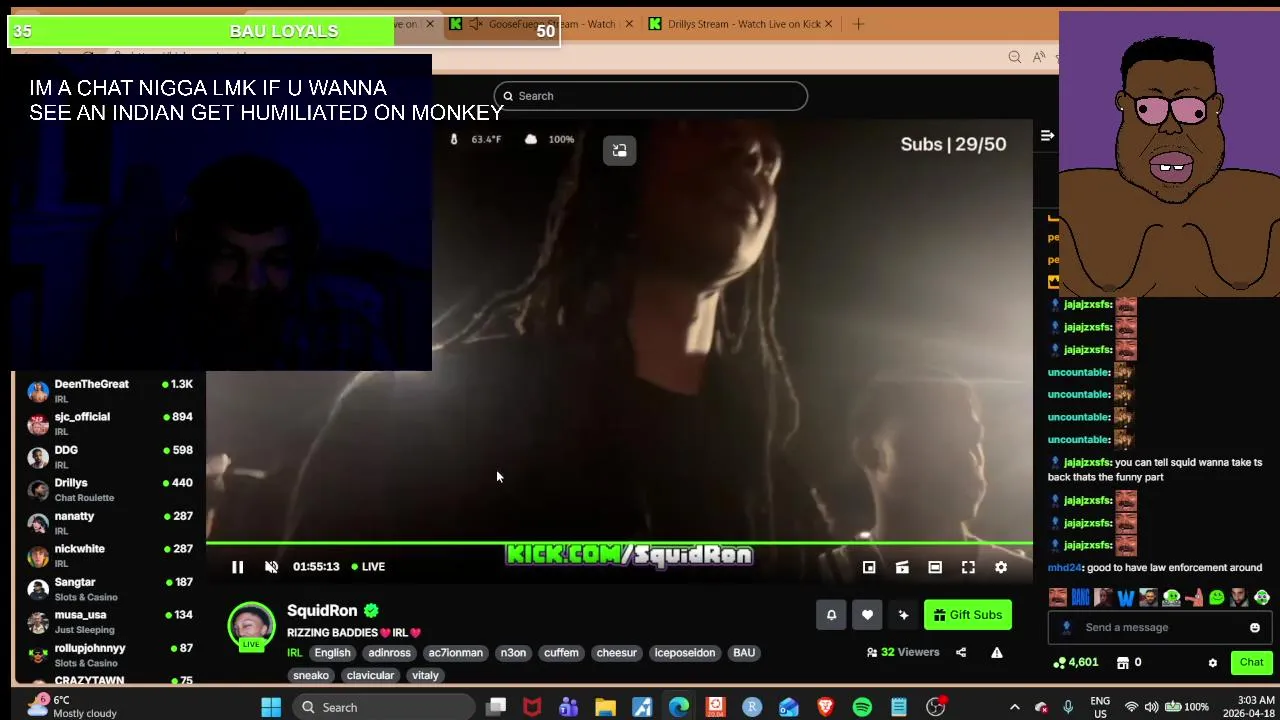Open mini player picture-in-picture
Viewport: 1280px width, 720px height.
(x=869, y=567)
